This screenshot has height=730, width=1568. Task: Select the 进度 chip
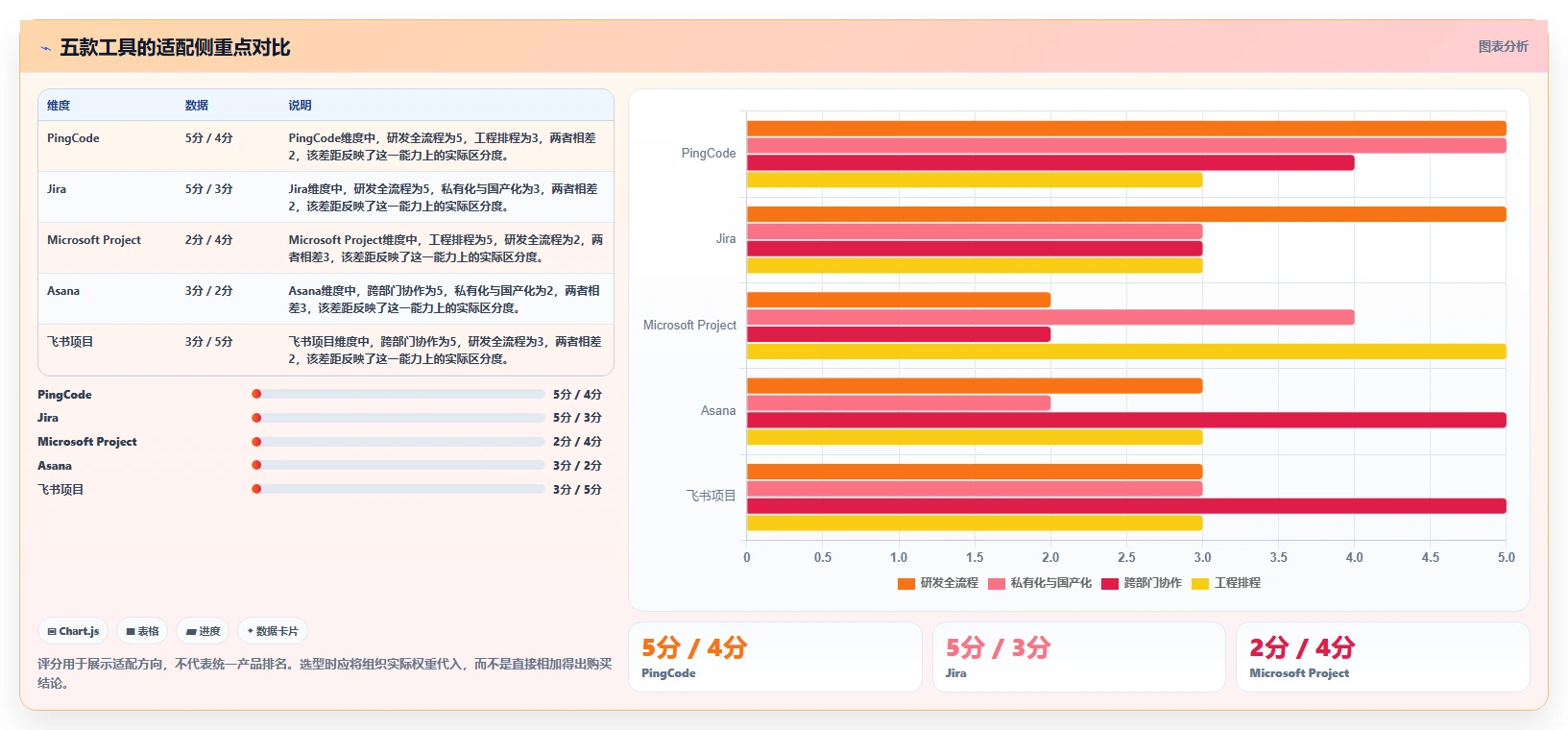[203, 631]
